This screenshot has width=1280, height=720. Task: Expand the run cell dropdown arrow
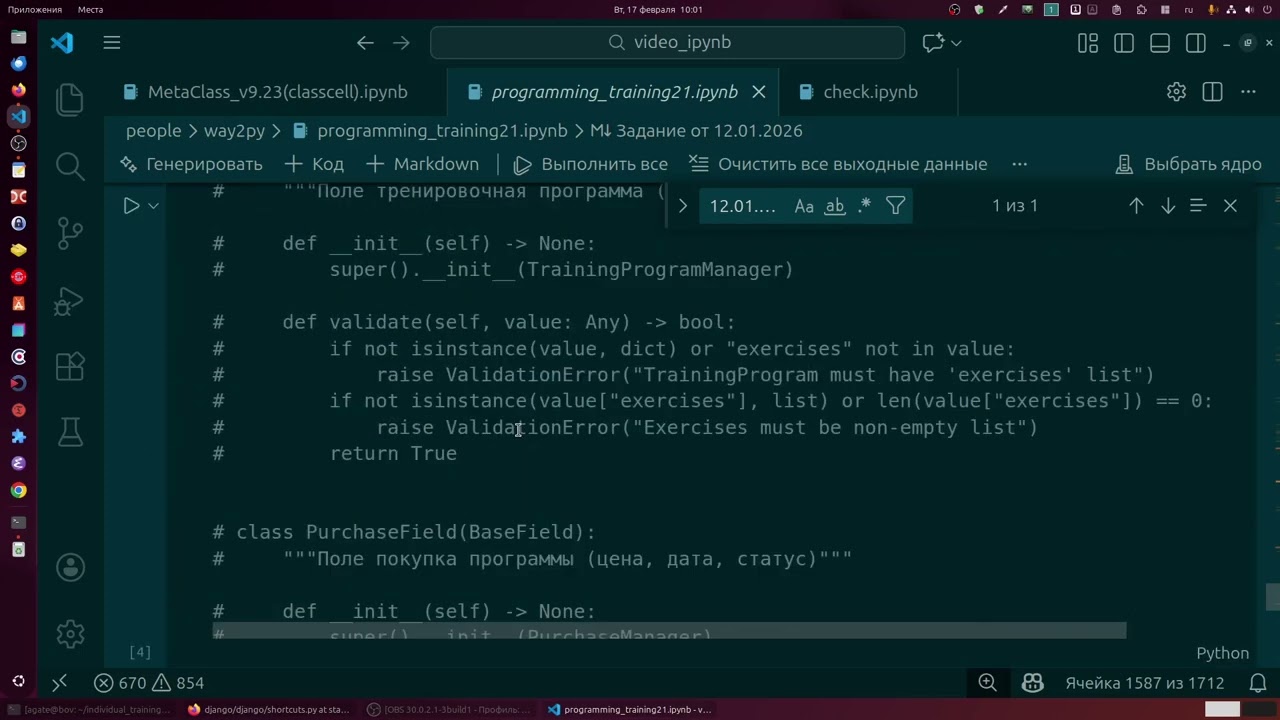click(153, 205)
